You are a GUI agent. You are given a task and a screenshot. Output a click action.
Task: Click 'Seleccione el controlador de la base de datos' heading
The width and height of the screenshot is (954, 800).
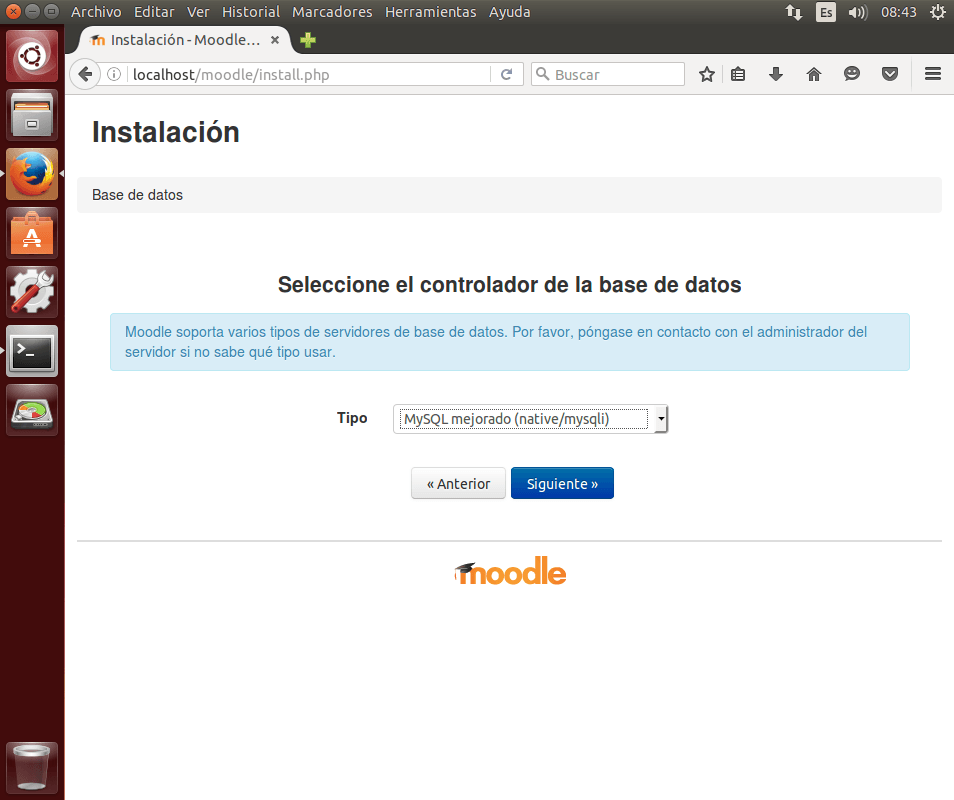click(x=510, y=285)
